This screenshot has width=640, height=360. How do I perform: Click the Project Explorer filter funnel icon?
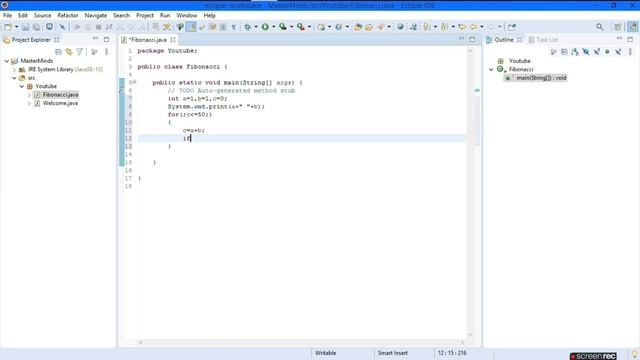click(x=80, y=52)
